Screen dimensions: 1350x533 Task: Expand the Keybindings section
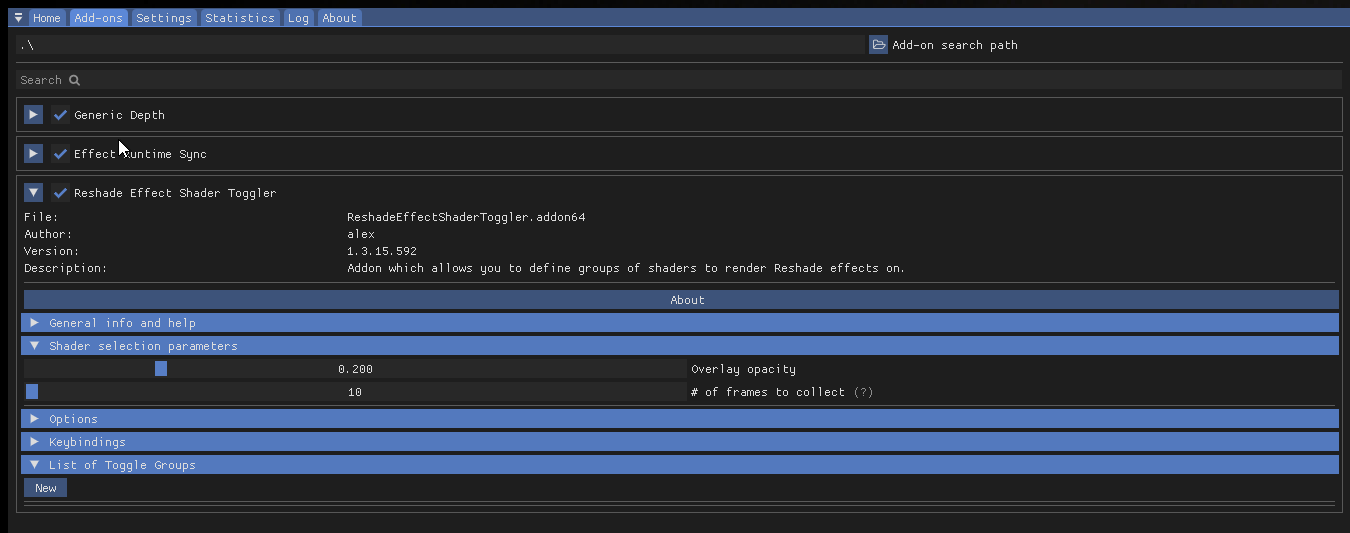click(680, 442)
